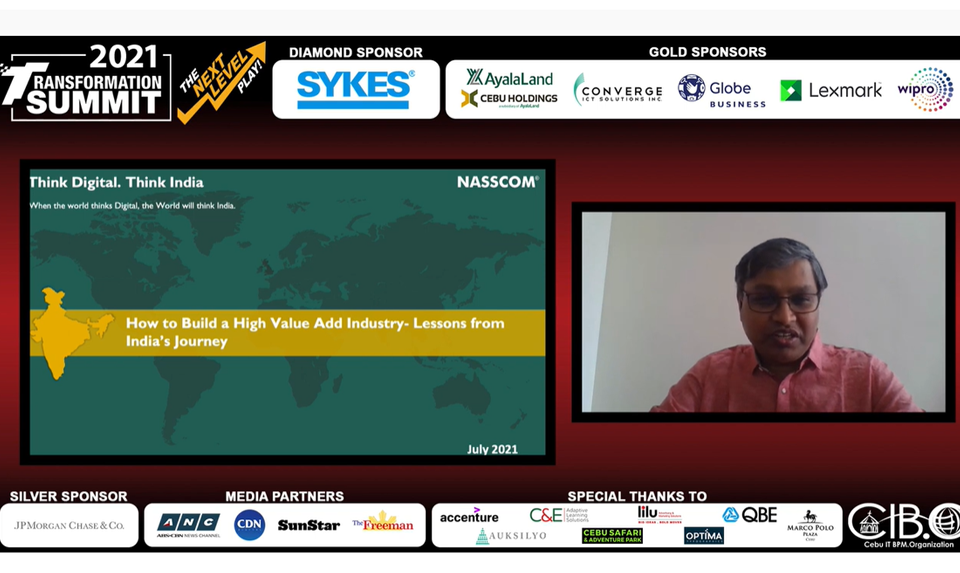Click the JPMorgan Chase & Co. logo
The image size is (960, 573).
[69, 525]
